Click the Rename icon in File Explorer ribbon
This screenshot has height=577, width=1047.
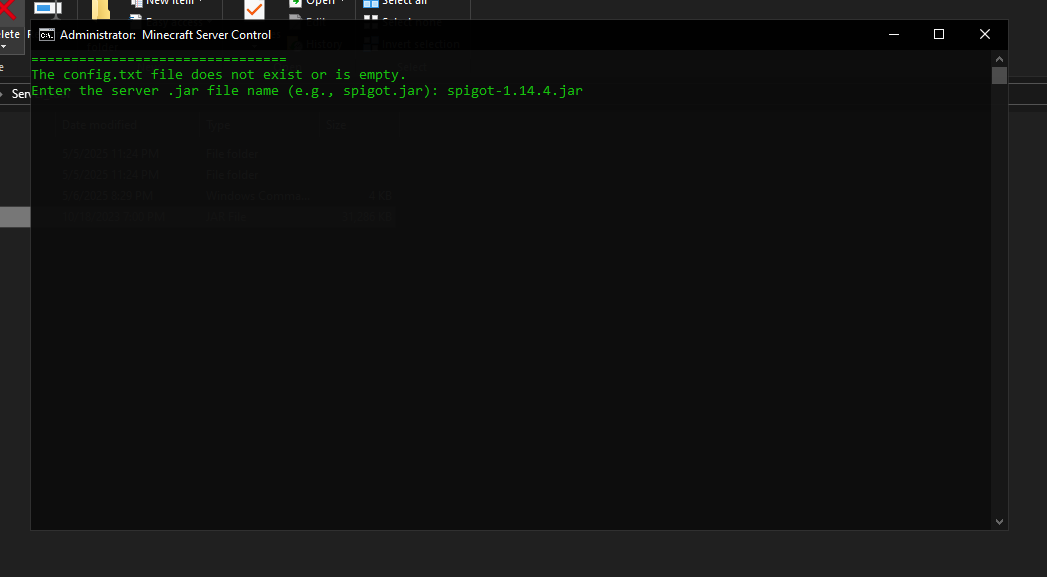point(48,9)
